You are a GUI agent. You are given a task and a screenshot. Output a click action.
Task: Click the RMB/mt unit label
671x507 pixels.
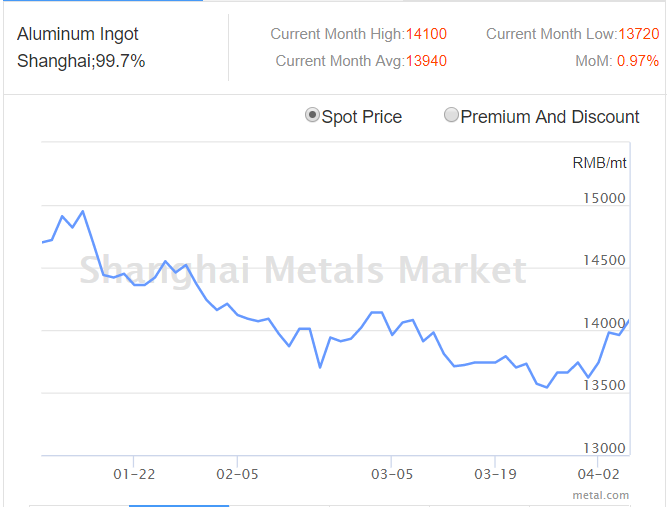click(x=600, y=163)
